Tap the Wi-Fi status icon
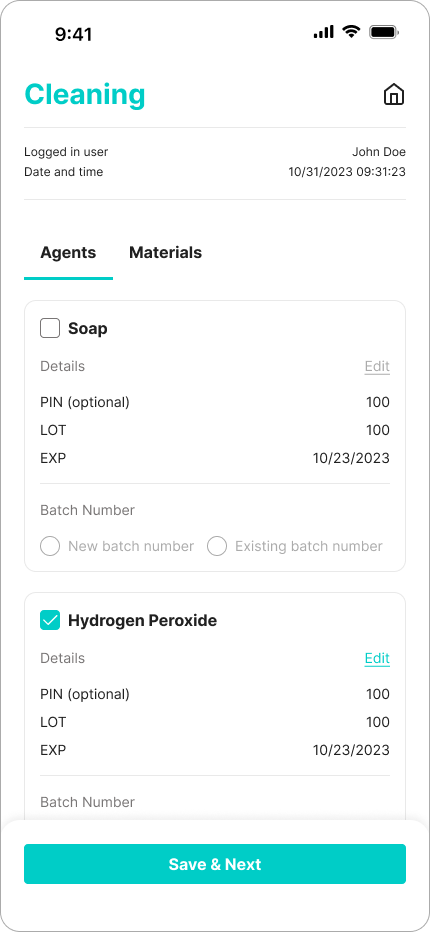 [x=352, y=32]
